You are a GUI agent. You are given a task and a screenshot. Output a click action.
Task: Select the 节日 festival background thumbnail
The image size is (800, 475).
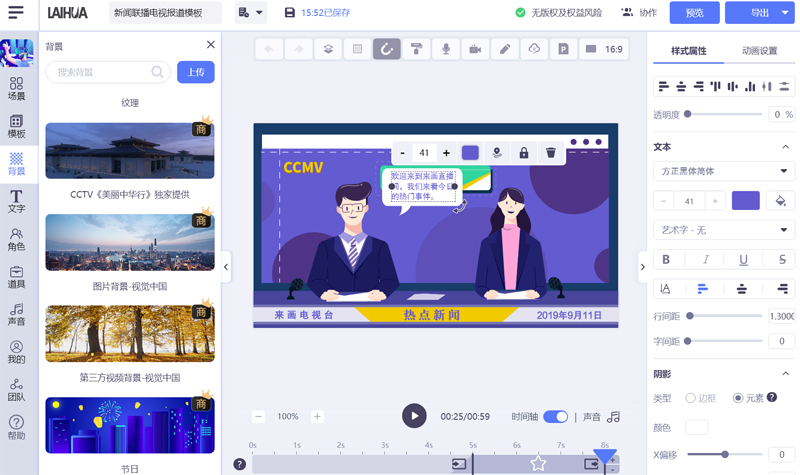(x=130, y=426)
